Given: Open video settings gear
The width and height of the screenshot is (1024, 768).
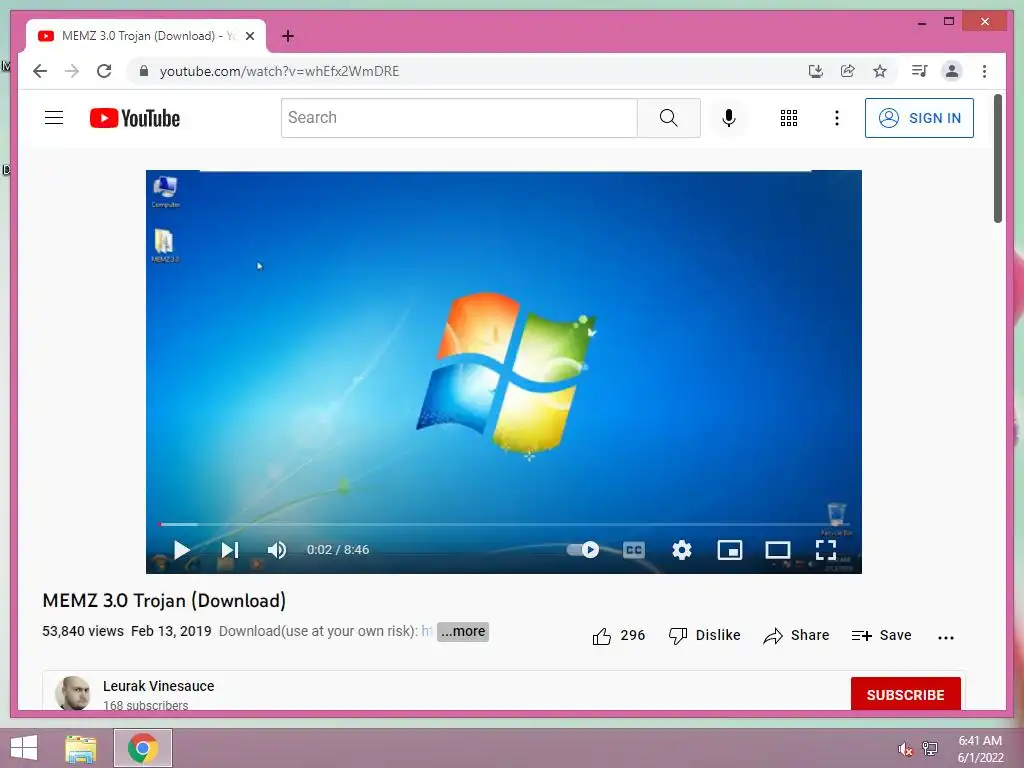Looking at the screenshot, I should click(682, 550).
